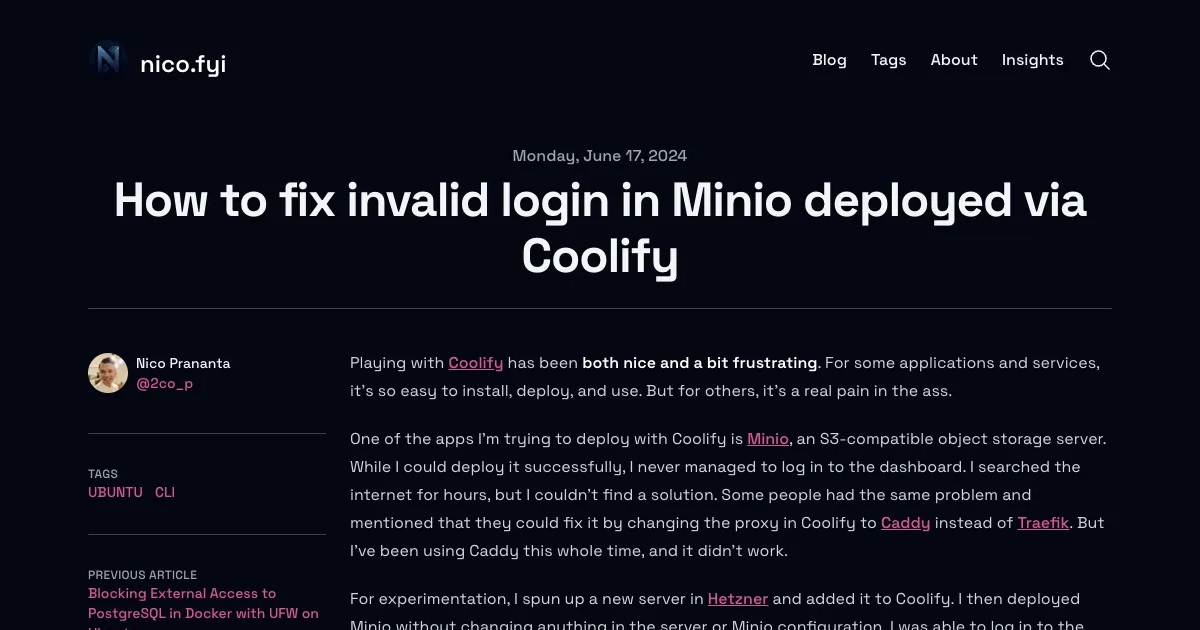Navigate to the Tags page

point(888,60)
